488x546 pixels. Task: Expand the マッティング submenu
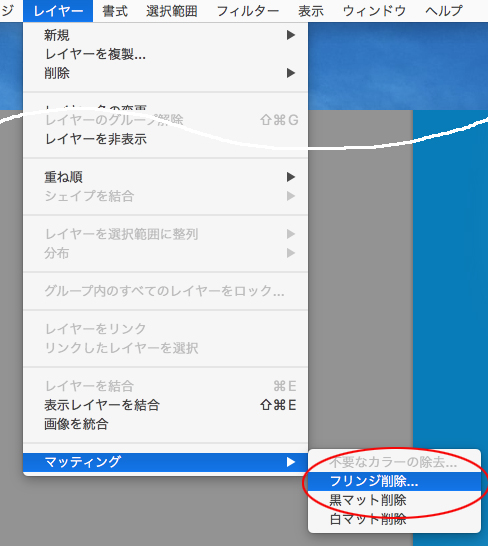pyautogui.click(x=165, y=462)
